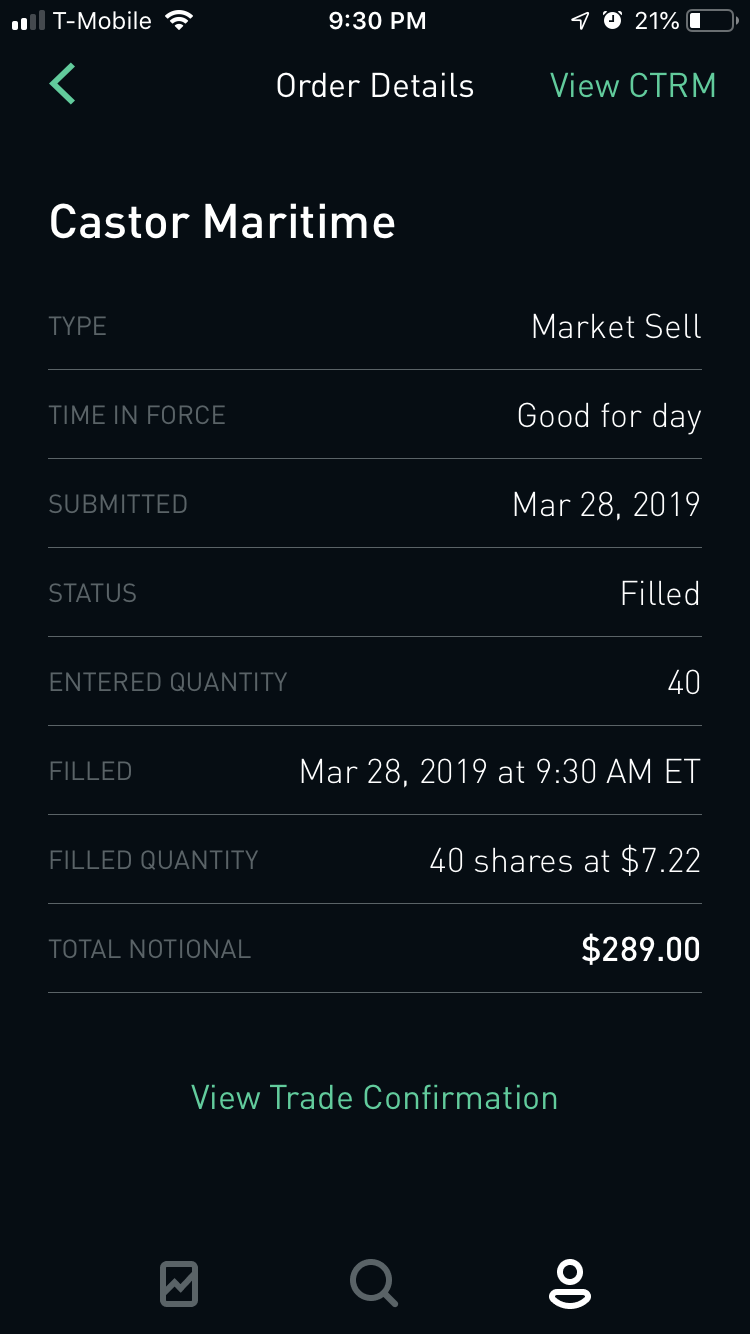Tap the 40 shares at $7.22 value

point(565,861)
